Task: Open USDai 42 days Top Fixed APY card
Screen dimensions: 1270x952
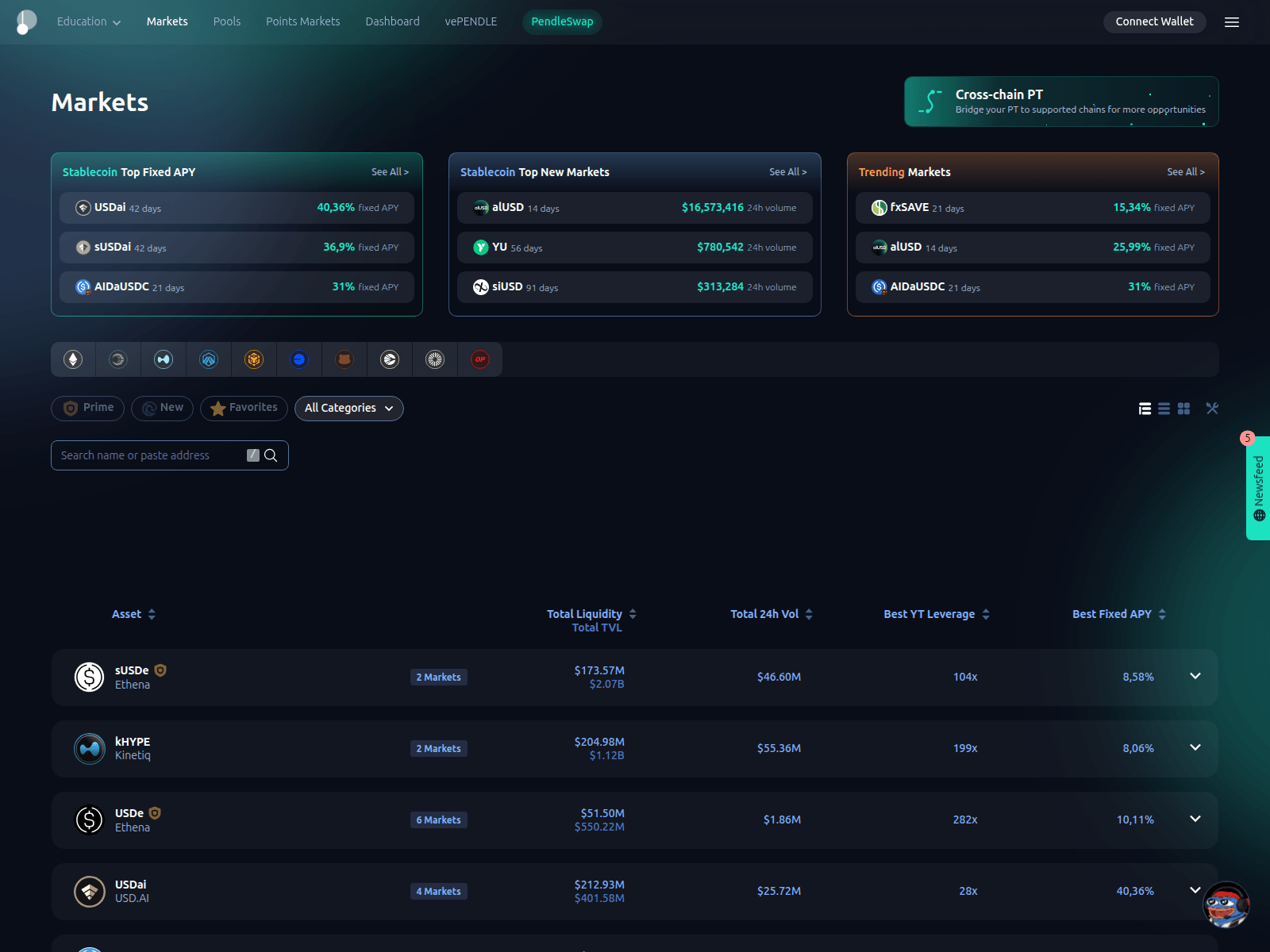Action: [x=237, y=208]
